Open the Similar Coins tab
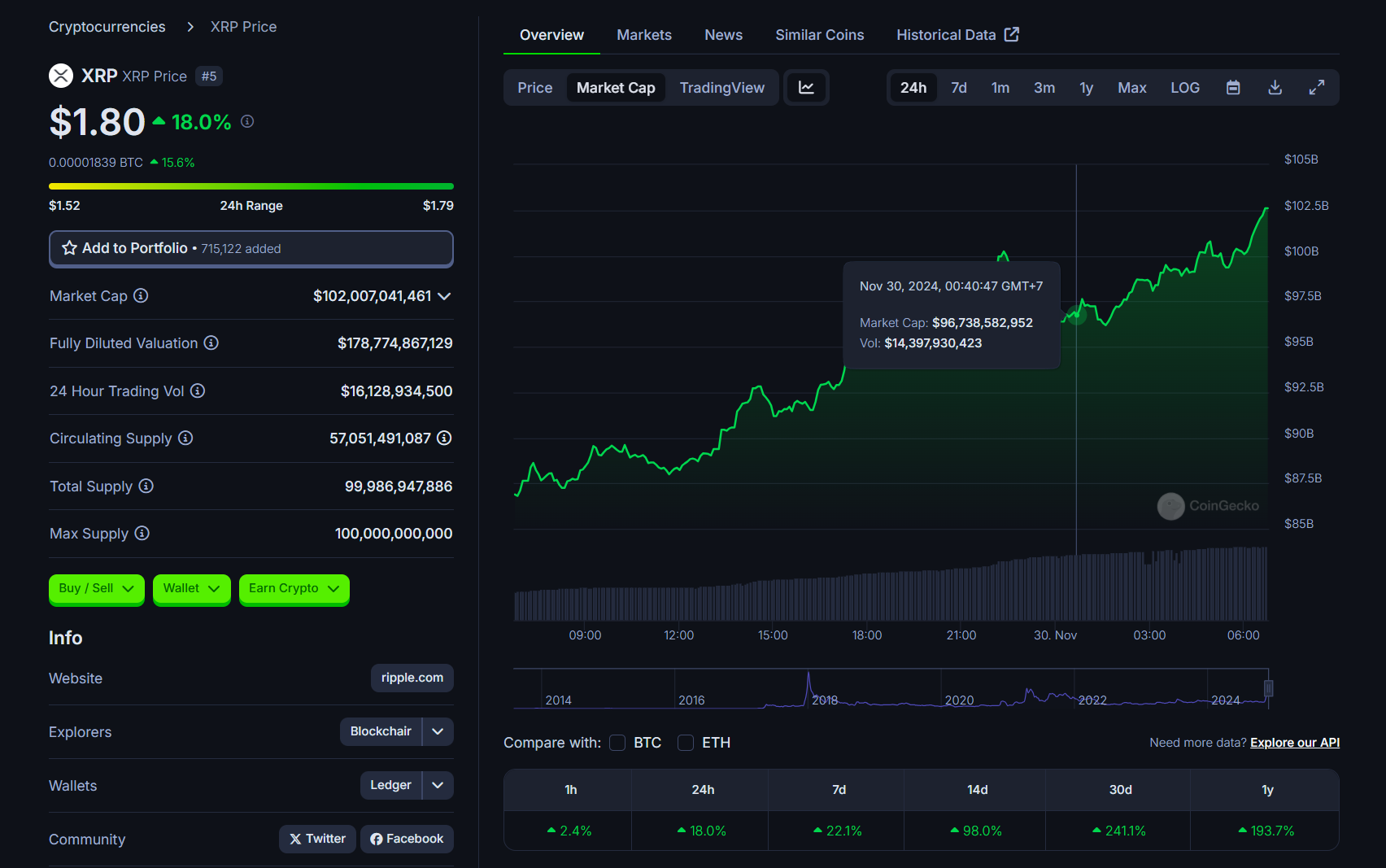The height and width of the screenshot is (868, 1386). coord(819,35)
